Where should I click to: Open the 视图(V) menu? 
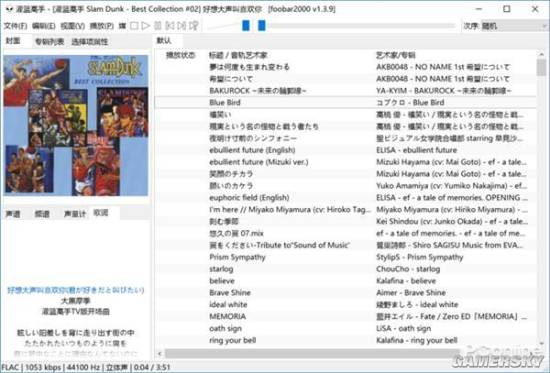pos(73,26)
